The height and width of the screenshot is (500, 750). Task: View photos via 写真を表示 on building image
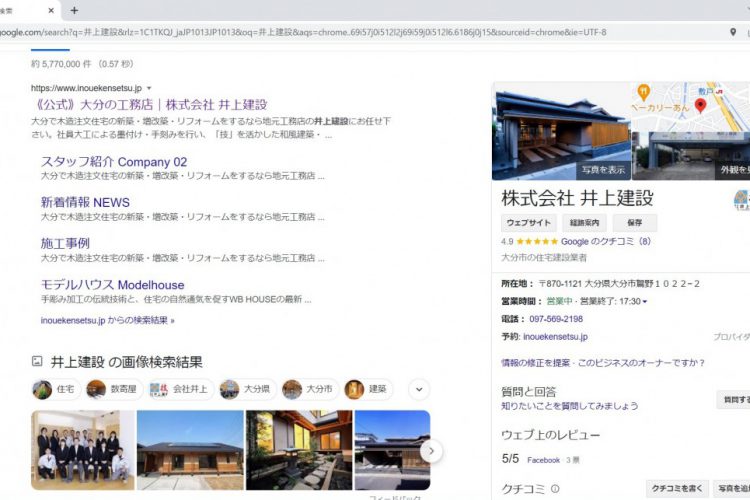coord(604,169)
